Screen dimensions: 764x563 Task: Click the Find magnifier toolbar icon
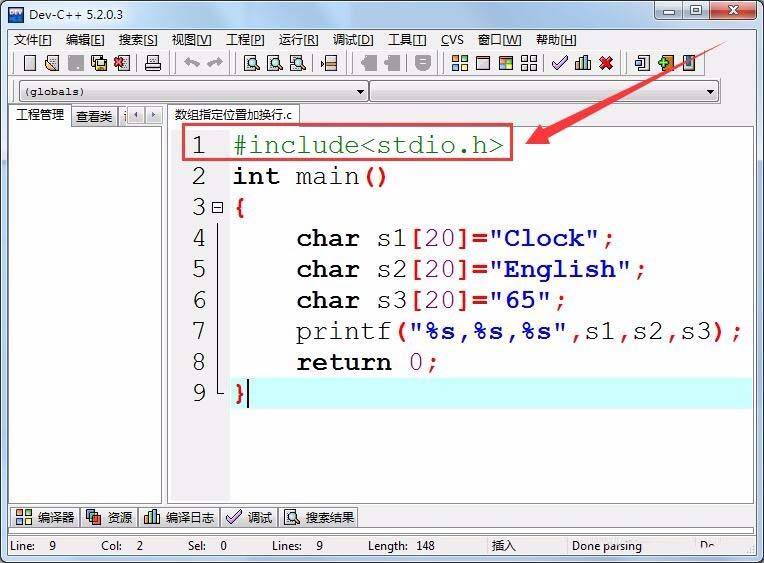coord(251,63)
